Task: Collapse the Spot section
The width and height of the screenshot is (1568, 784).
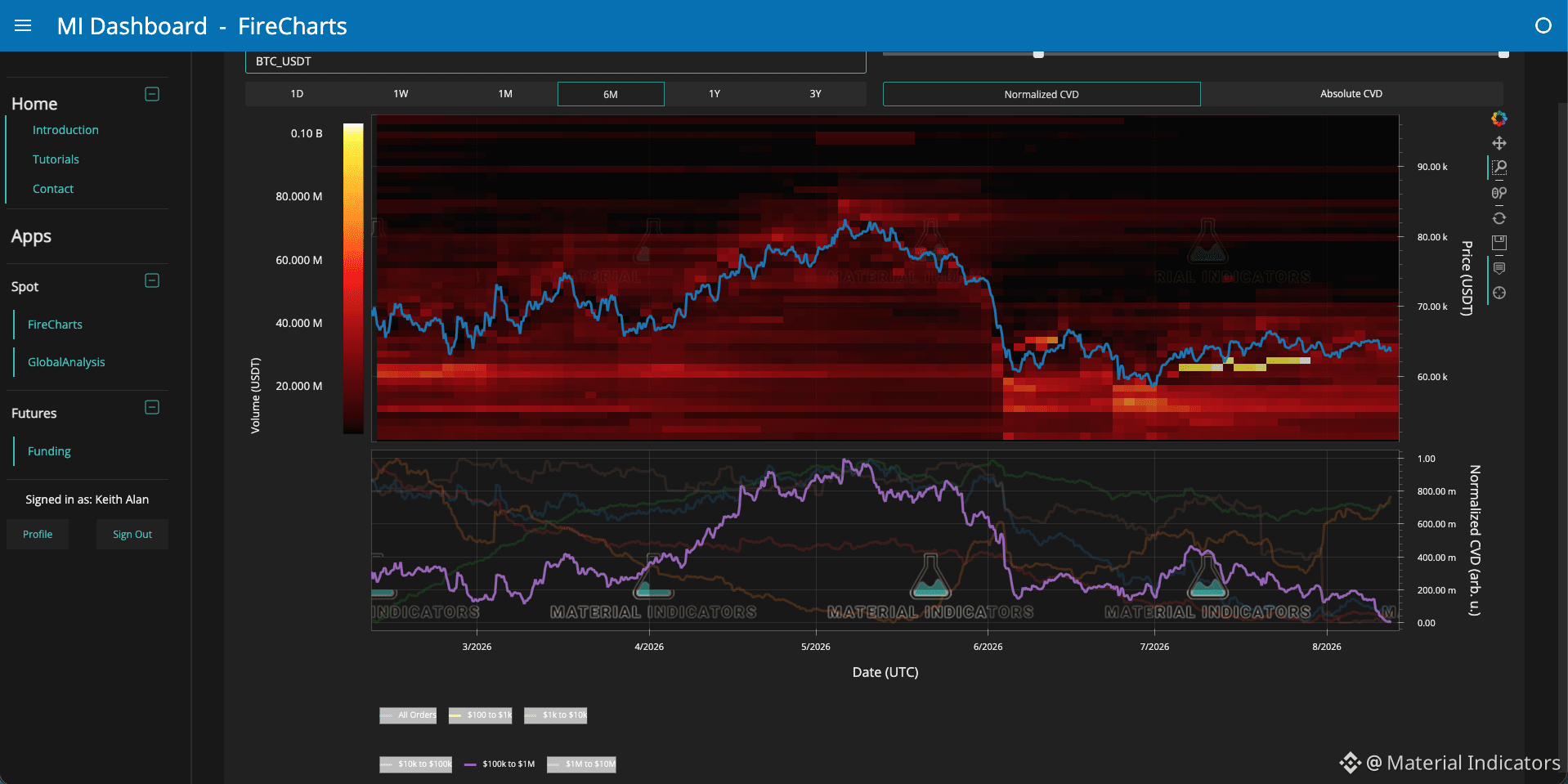Action: tap(152, 280)
